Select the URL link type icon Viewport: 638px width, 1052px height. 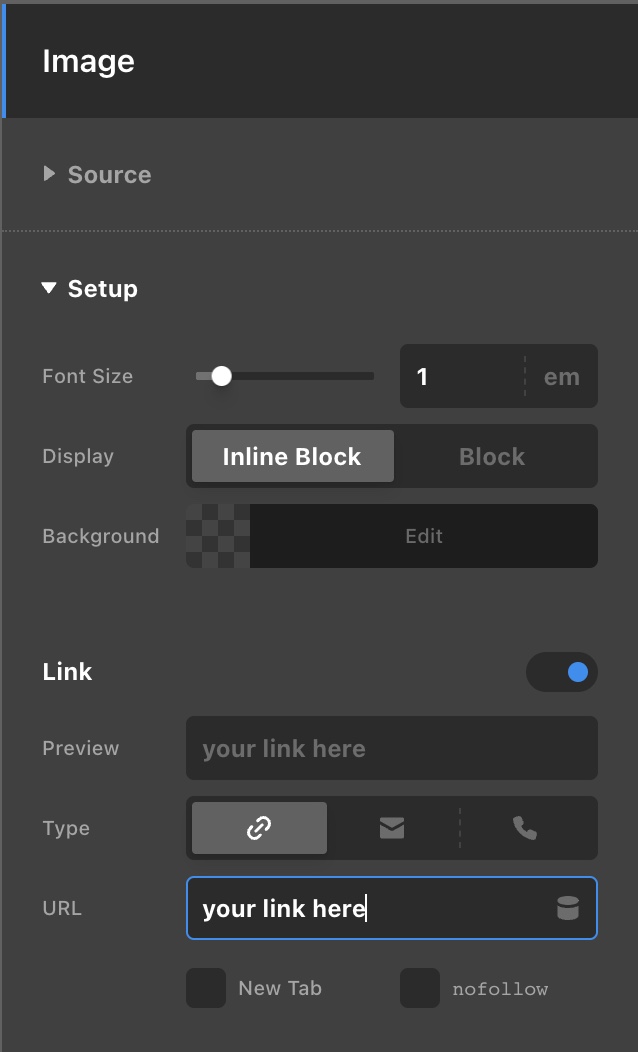259,828
